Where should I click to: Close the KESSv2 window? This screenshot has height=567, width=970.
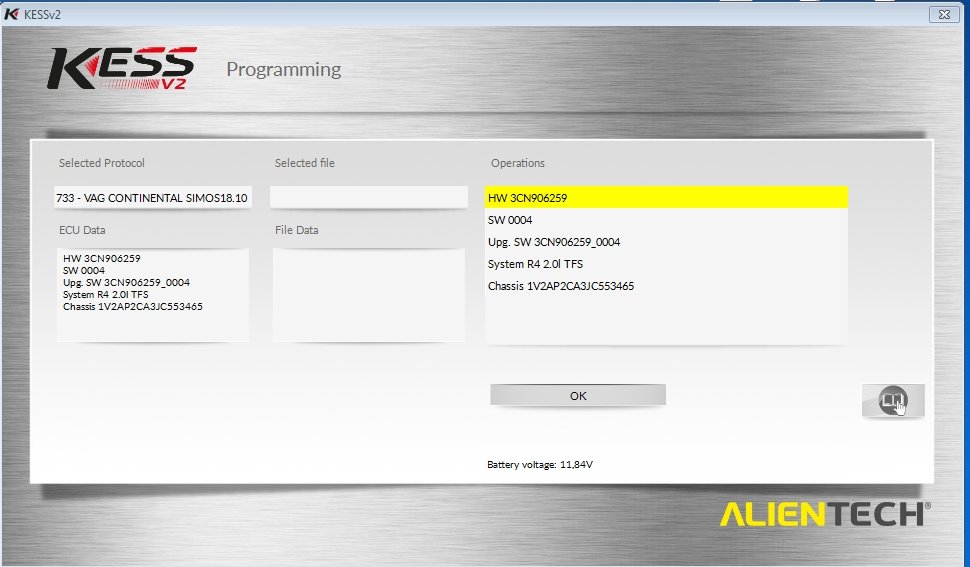tap(944, 14)
